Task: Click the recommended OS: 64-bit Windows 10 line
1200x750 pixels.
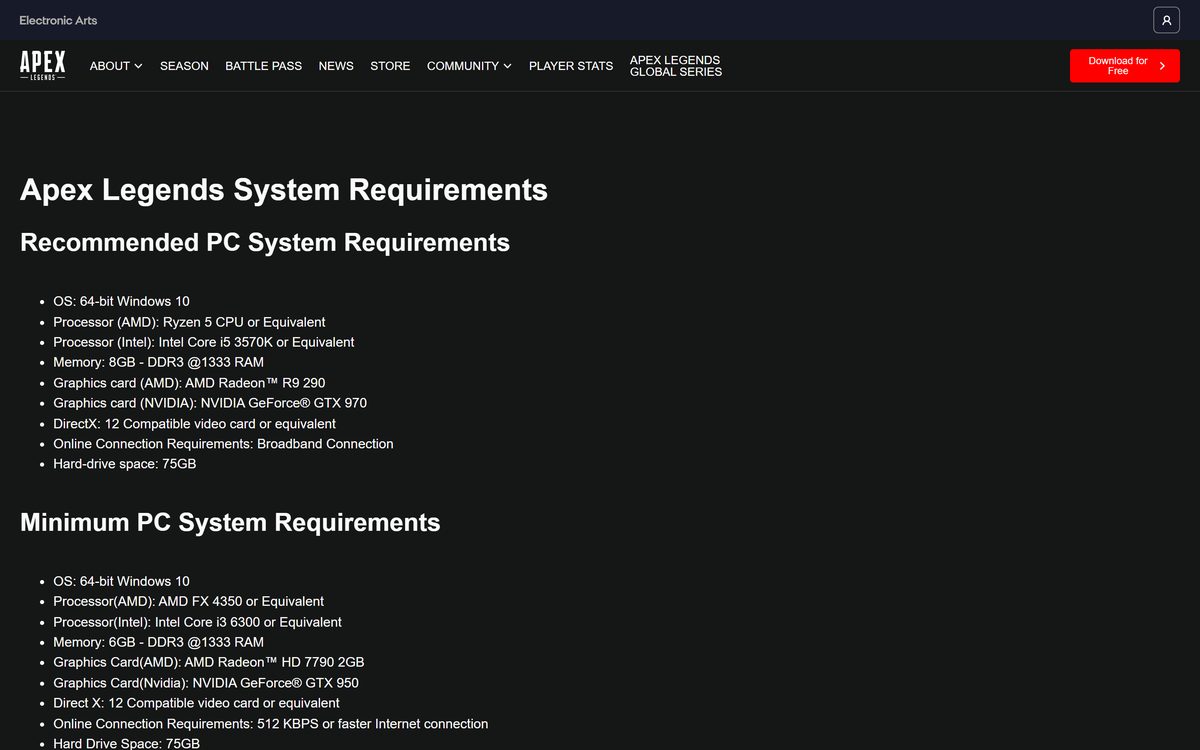Action: click(121, 301)
